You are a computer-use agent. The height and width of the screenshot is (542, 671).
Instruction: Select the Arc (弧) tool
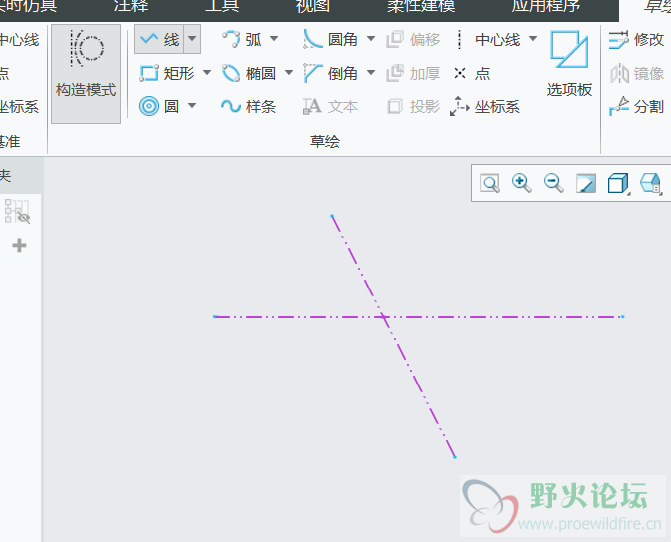[x=242, y=40]
